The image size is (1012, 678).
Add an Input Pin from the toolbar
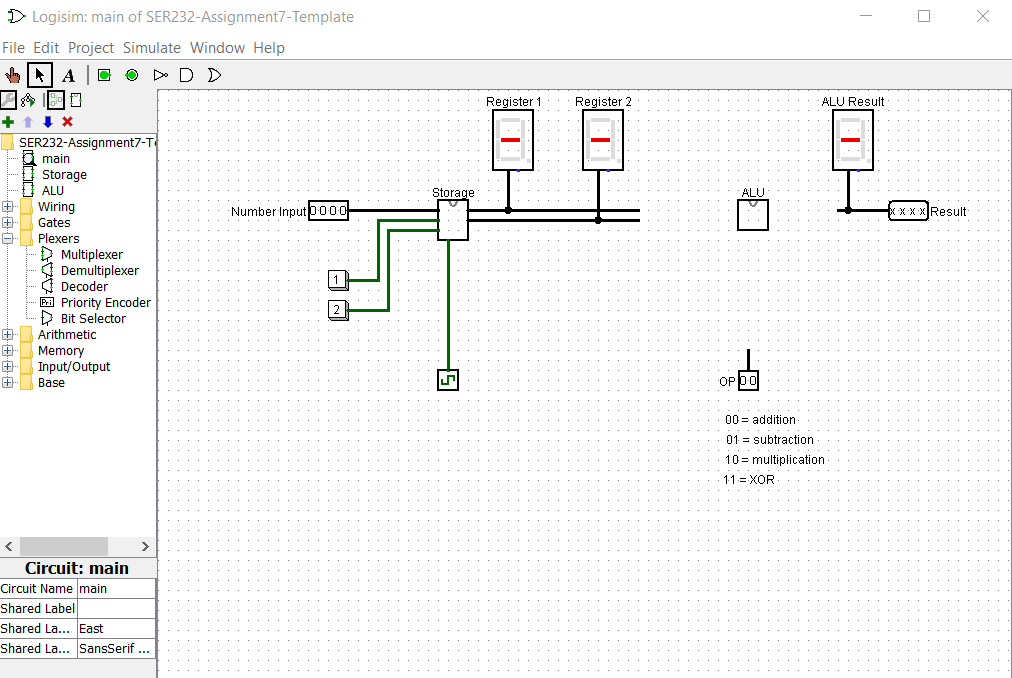(103, 74)
